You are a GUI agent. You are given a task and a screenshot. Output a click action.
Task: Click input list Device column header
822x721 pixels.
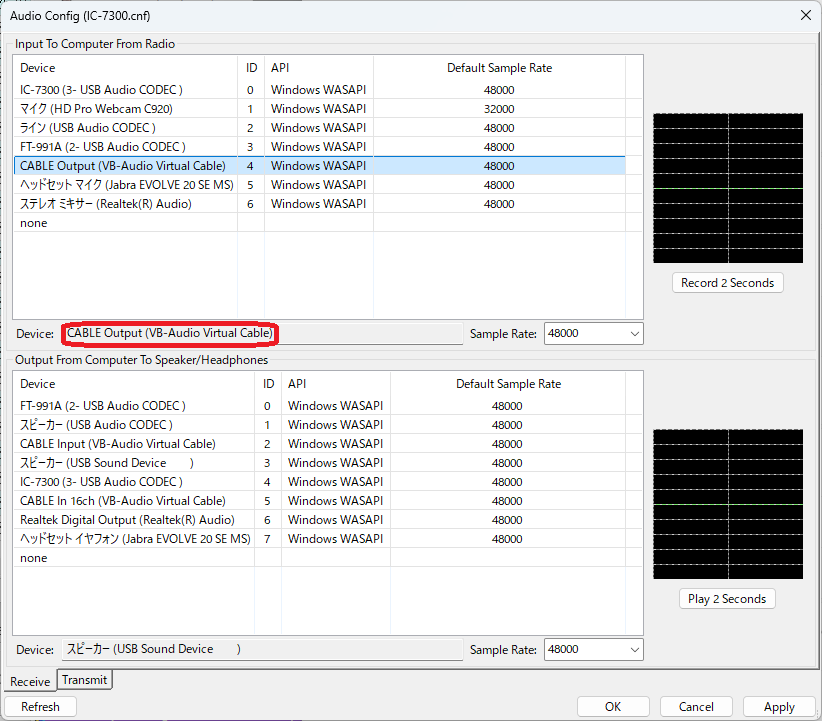126,68
